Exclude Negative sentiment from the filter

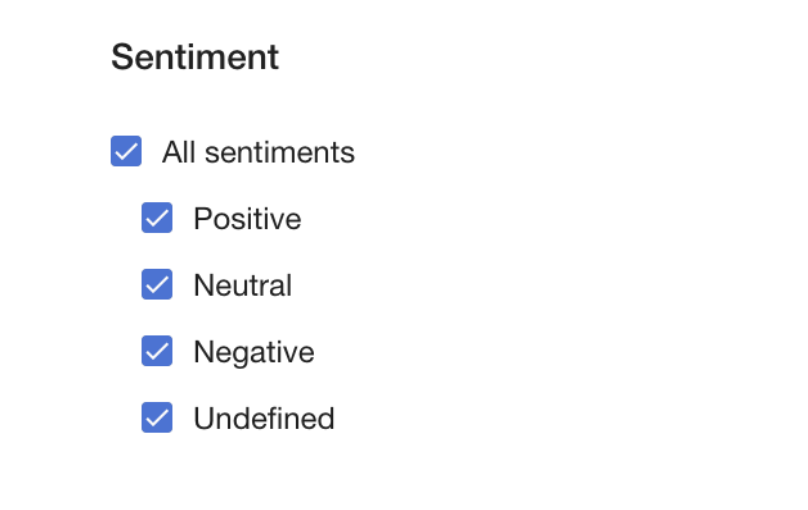(x=157, y=351)
